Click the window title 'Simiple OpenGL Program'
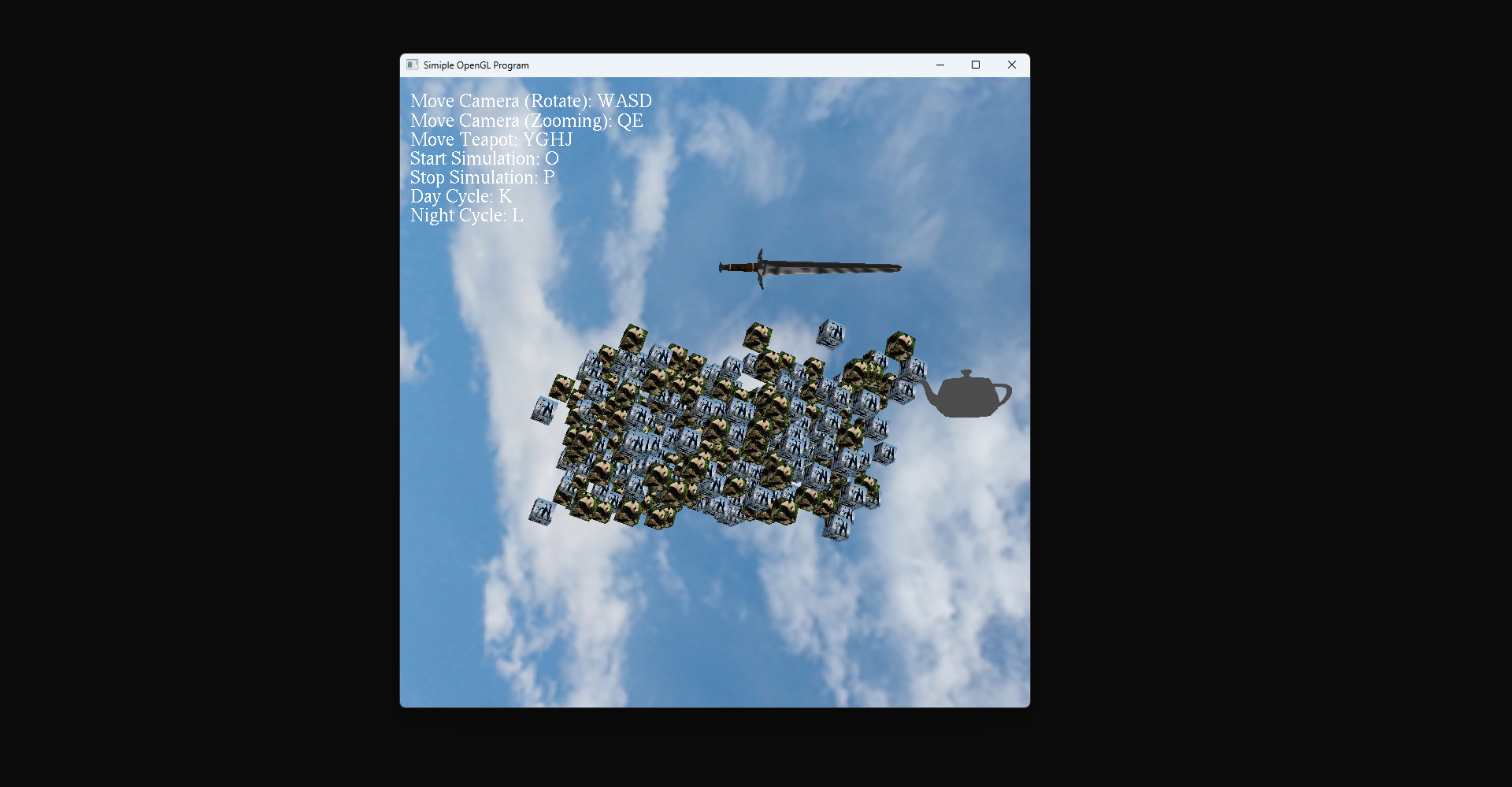Image resolution: width=1512 pixels, height=787 pixels. (476, 65)
